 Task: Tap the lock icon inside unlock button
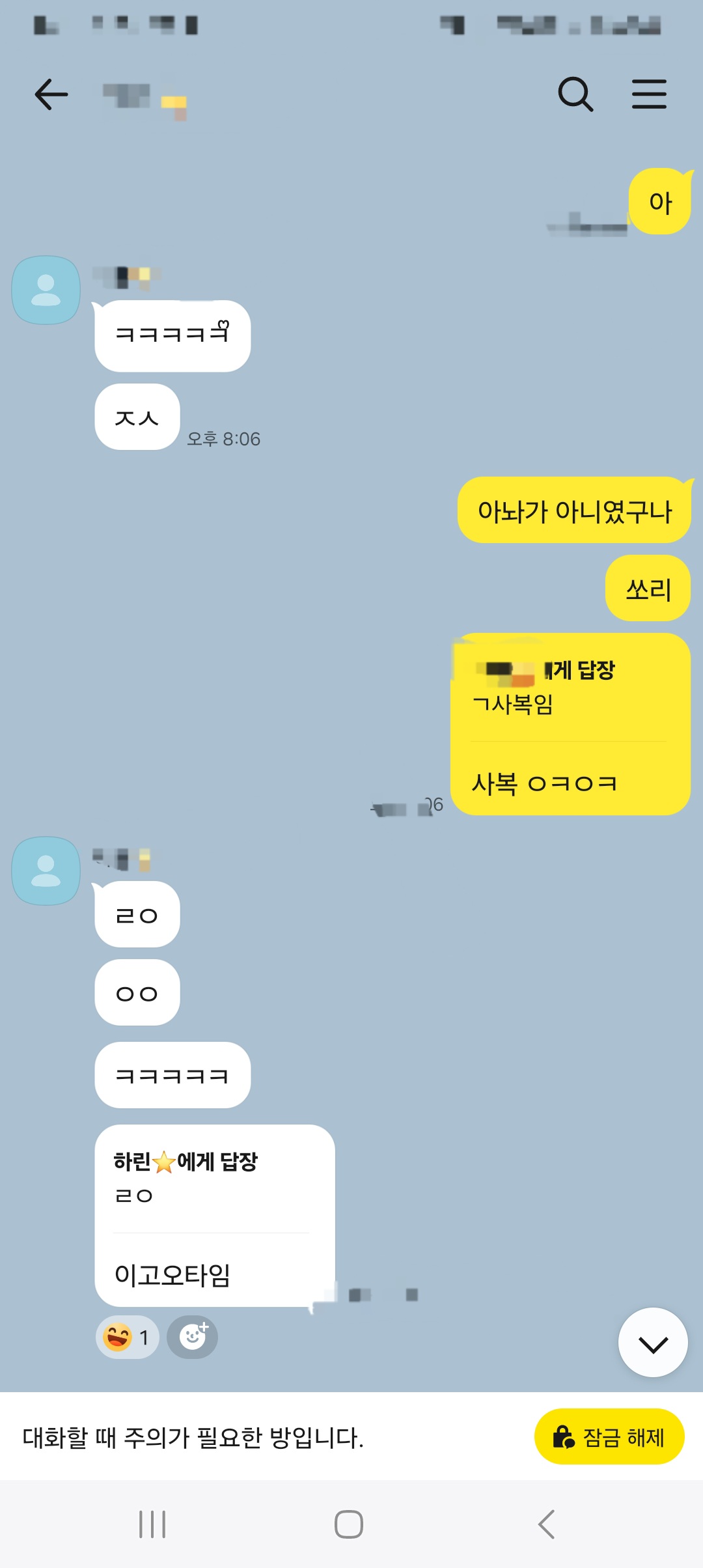click(x=564, y=1436)
